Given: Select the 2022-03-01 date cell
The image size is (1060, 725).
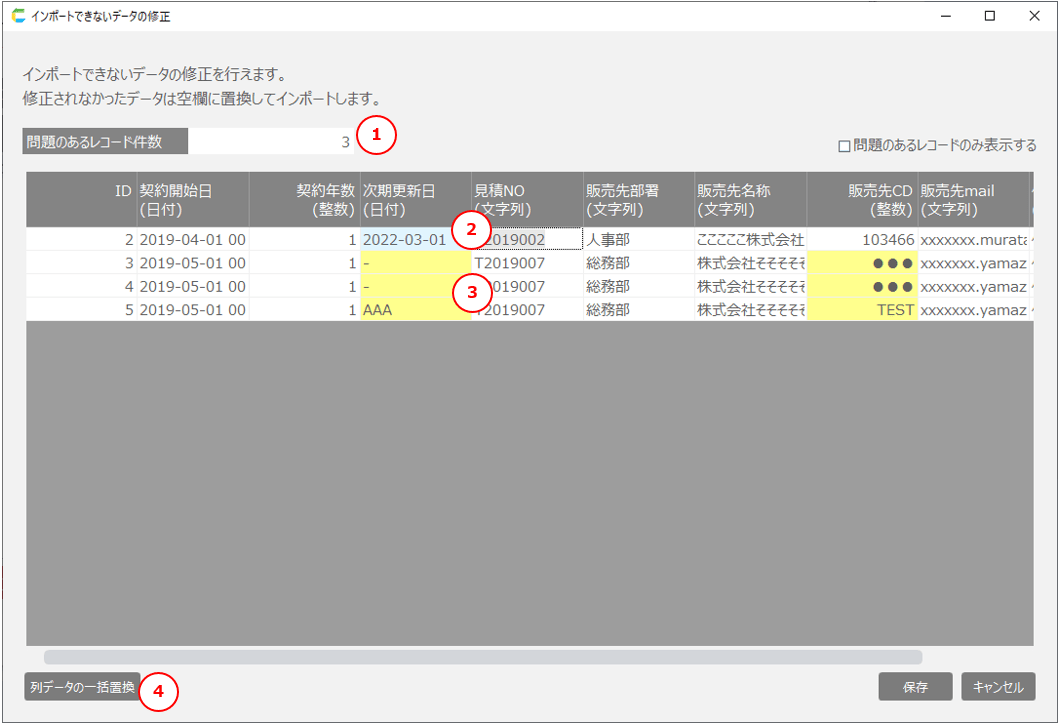Looking at the screenshot, I should click(405, 240).
